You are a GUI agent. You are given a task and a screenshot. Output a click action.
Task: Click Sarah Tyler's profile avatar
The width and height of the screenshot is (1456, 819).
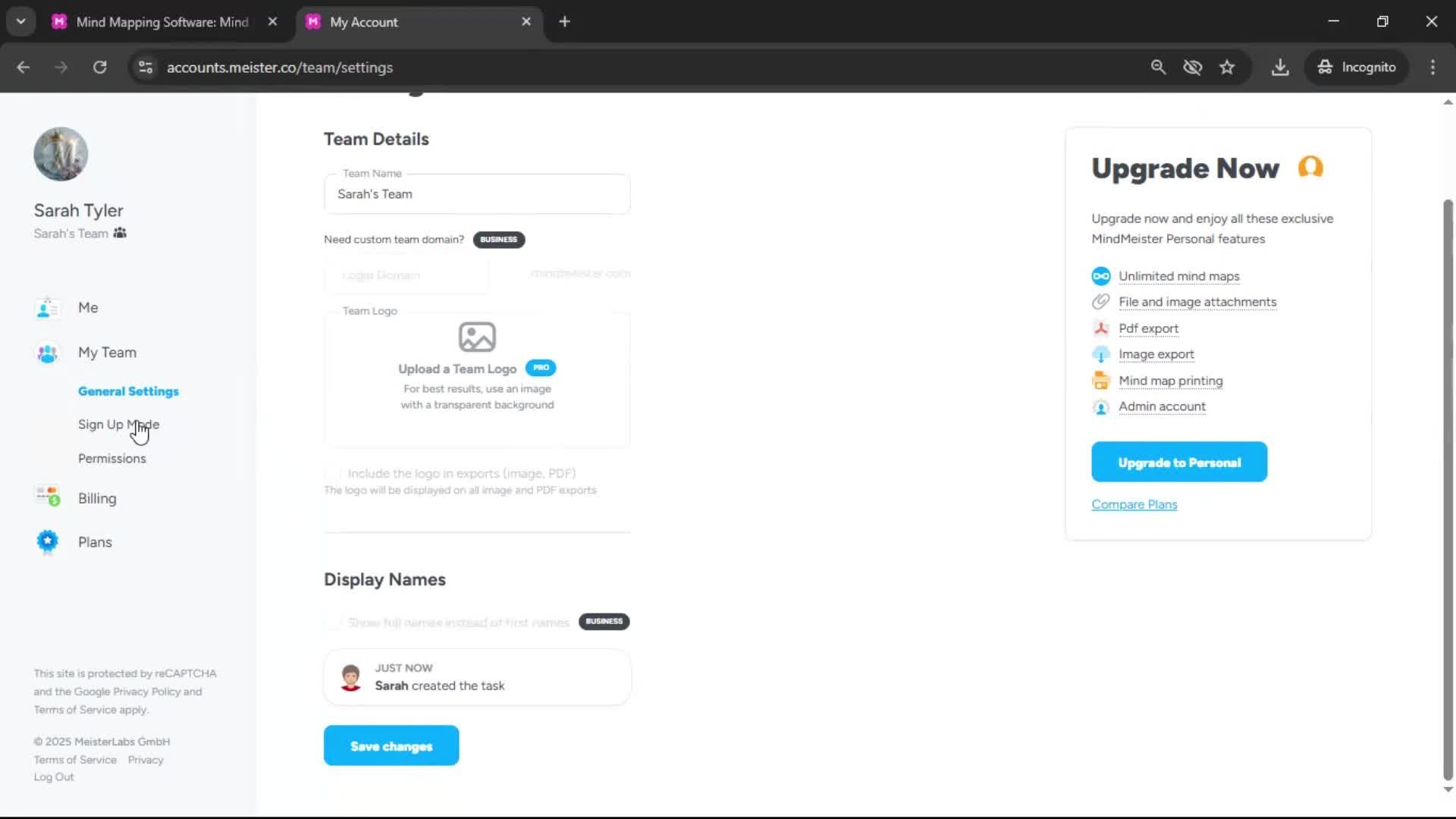tap(61, 154)
